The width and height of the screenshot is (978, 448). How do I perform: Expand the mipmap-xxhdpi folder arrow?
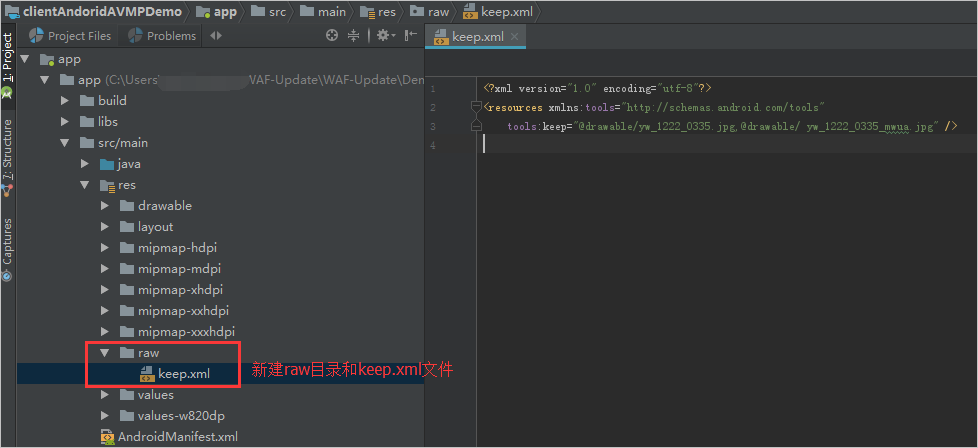point(104,311)
